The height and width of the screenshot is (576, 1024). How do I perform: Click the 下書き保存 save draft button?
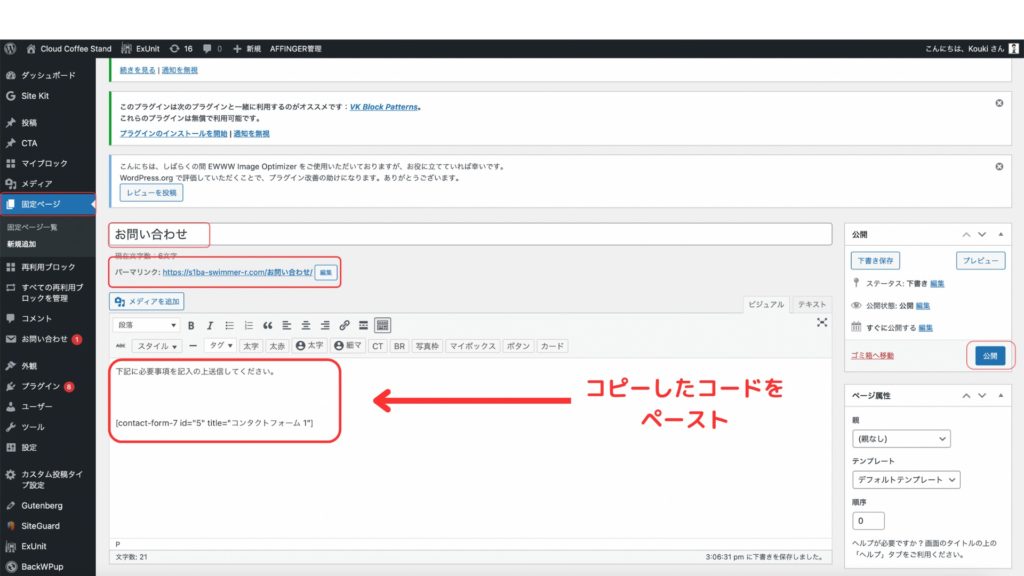click(x=875, y=261)
